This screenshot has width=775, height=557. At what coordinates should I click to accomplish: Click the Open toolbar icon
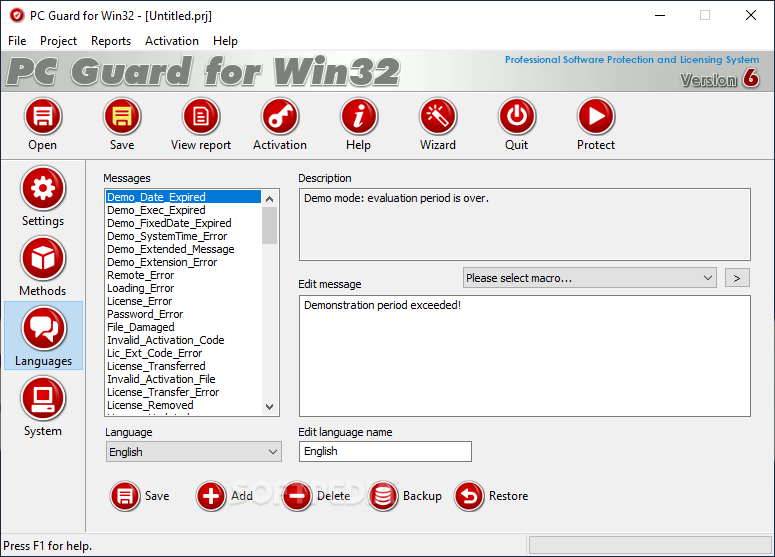coord(43,117)
